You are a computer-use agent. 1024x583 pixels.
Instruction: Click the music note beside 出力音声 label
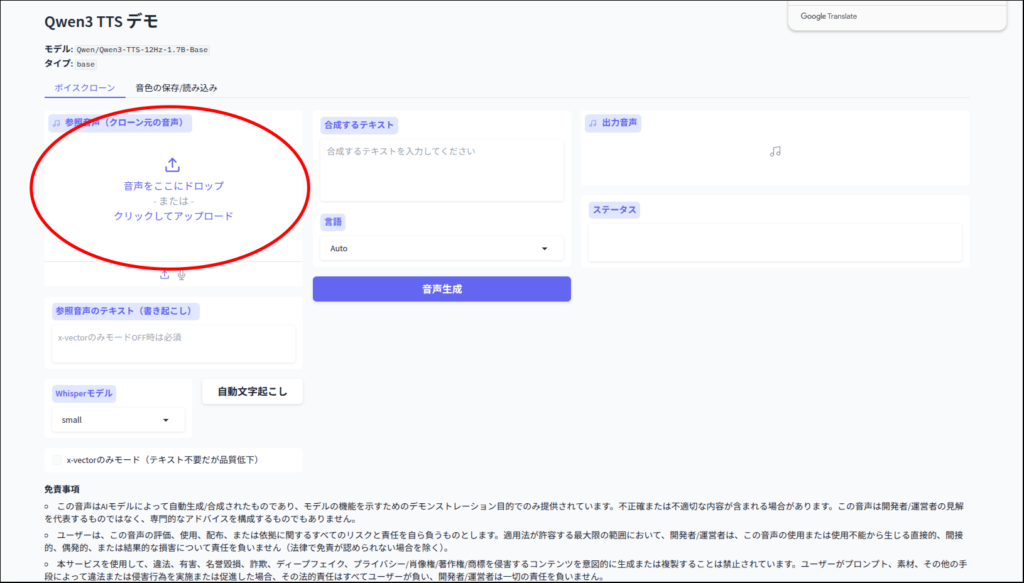click(x=593, y=123)
